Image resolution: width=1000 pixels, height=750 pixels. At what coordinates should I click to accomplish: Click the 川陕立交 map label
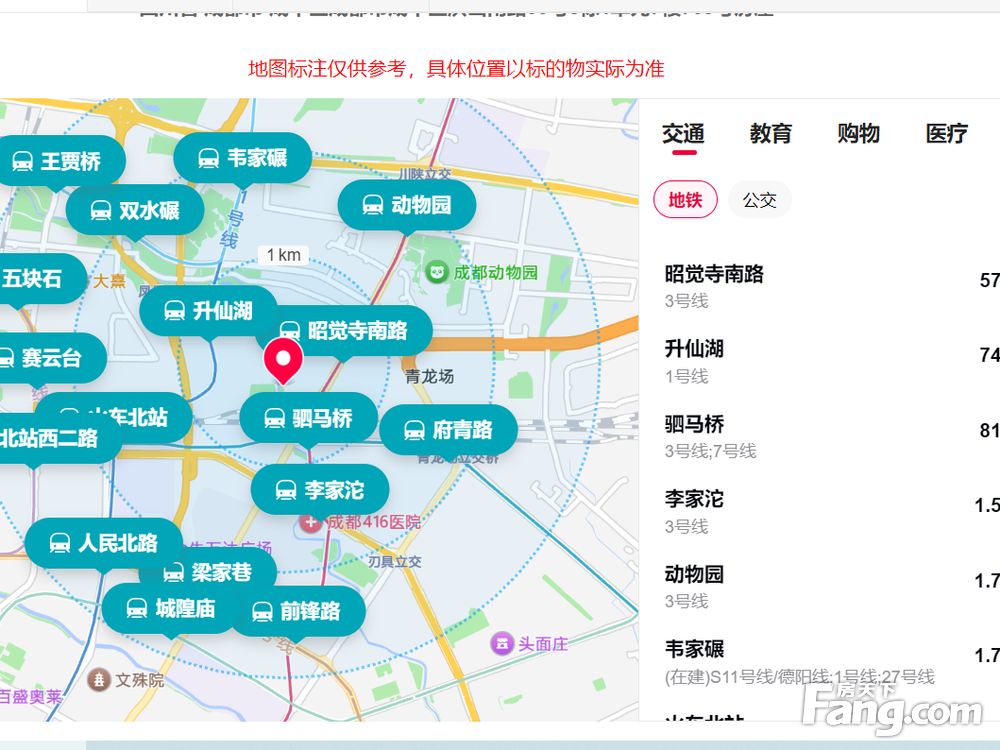[425, 173]
